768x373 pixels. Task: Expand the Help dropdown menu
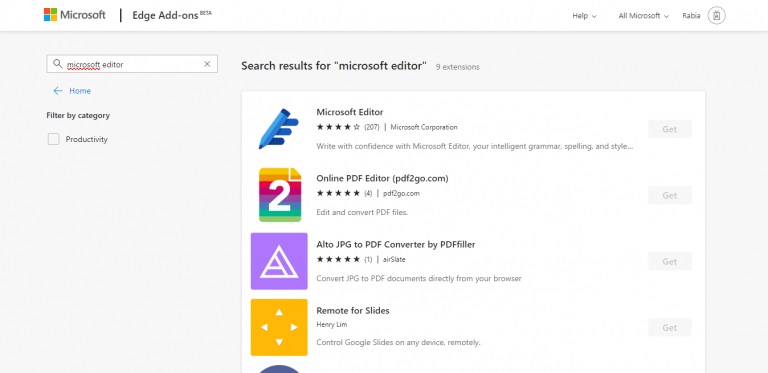[584, 16]
